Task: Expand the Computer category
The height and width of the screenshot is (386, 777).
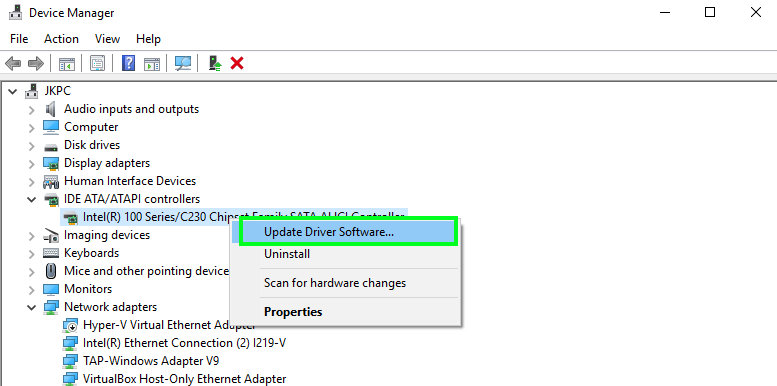Action: click(32, 128)
